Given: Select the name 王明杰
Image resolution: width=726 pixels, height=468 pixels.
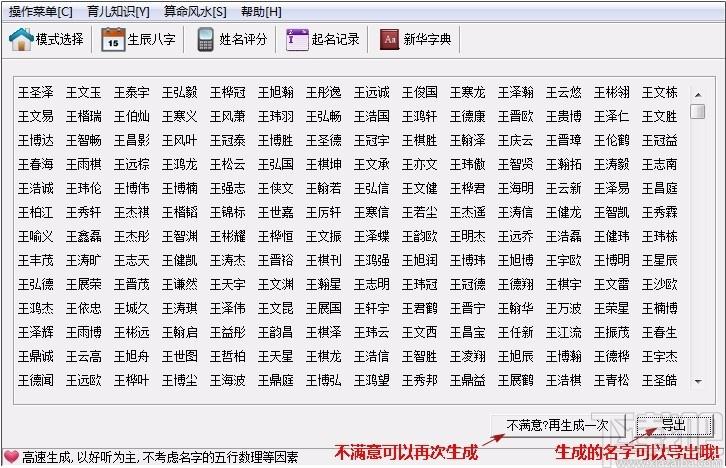Looking at the screenshot, I should pyautogui.click(x=468, y=237).
